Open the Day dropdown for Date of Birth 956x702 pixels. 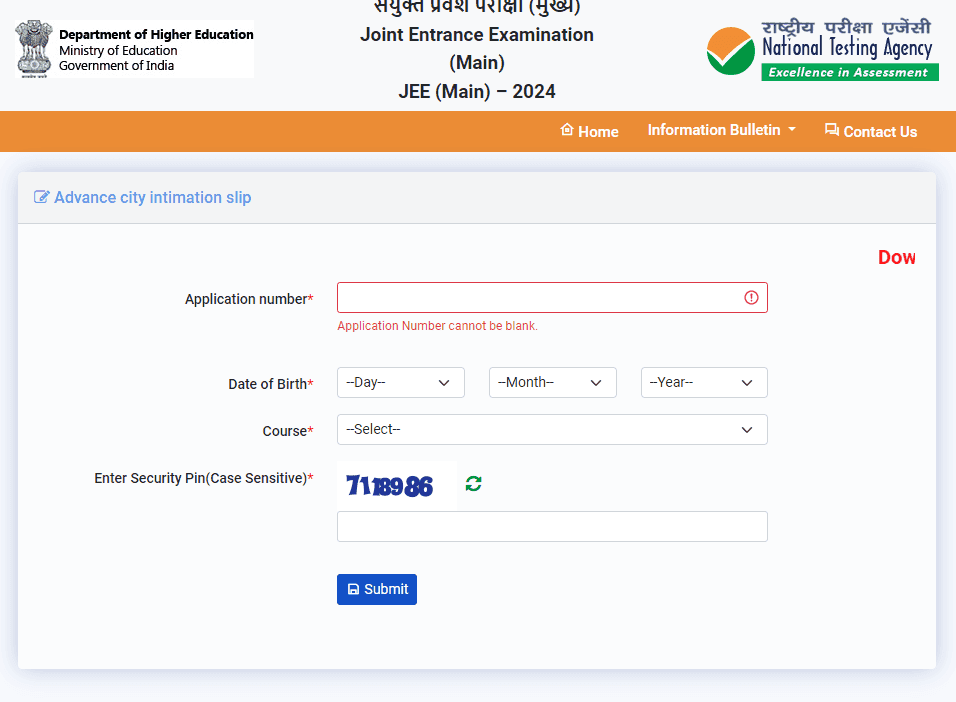[x=401, y=383]
